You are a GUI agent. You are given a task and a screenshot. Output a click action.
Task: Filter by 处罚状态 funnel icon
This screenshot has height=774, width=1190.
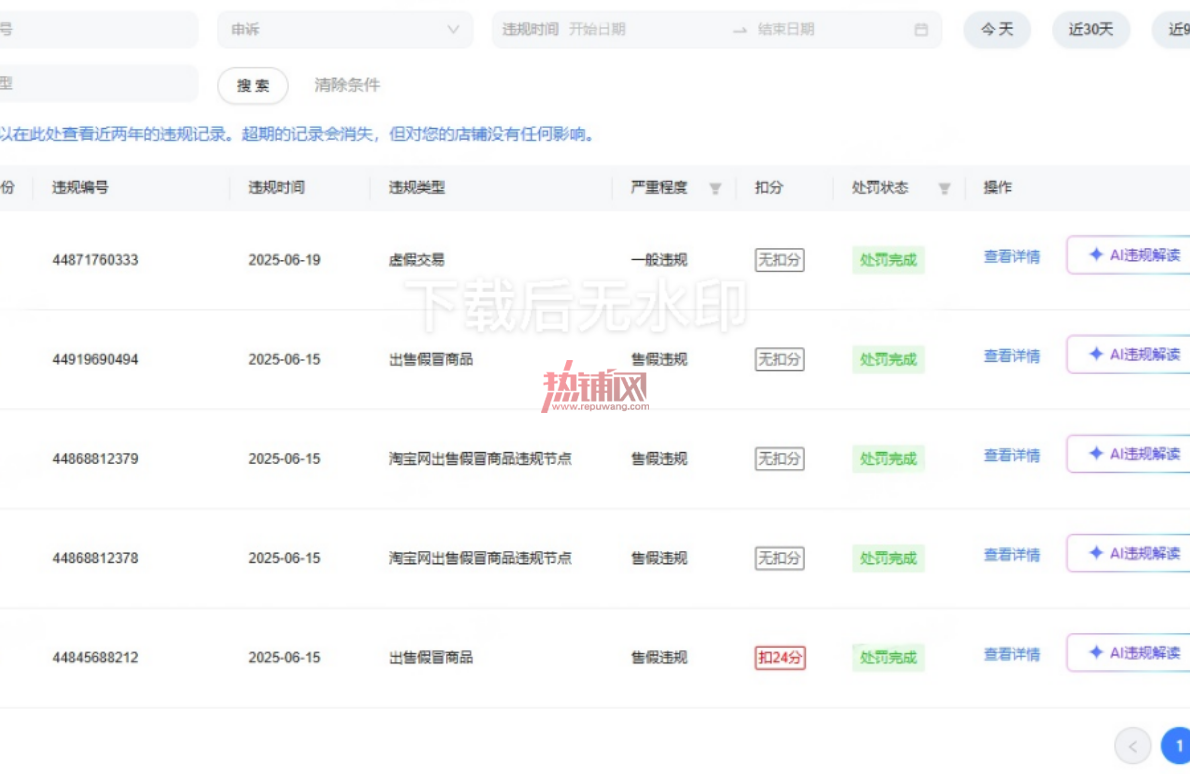pyautogui.click(x=944, y=188)
